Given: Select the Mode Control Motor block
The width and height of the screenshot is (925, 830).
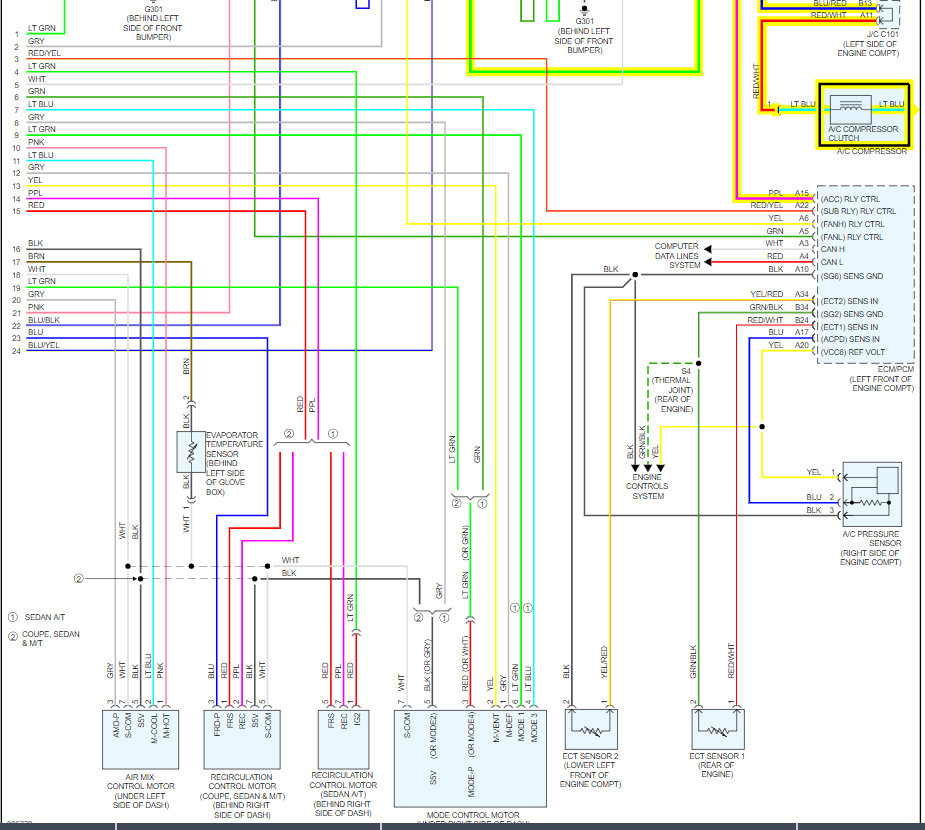Looking at the screenshot, I should (470, 759).
